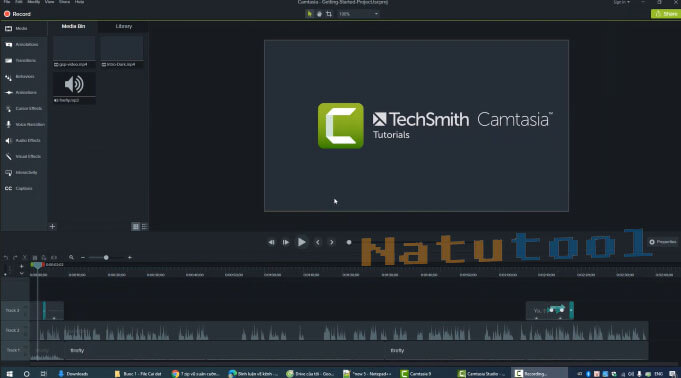Screen dimensions: 681x378
Task: Click the previous frame button
Action: tap(271, 242)
